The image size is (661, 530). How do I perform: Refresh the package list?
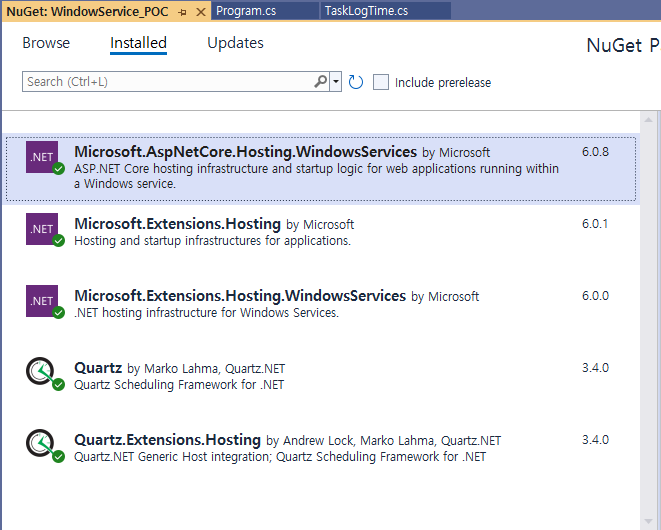[355, 82]
